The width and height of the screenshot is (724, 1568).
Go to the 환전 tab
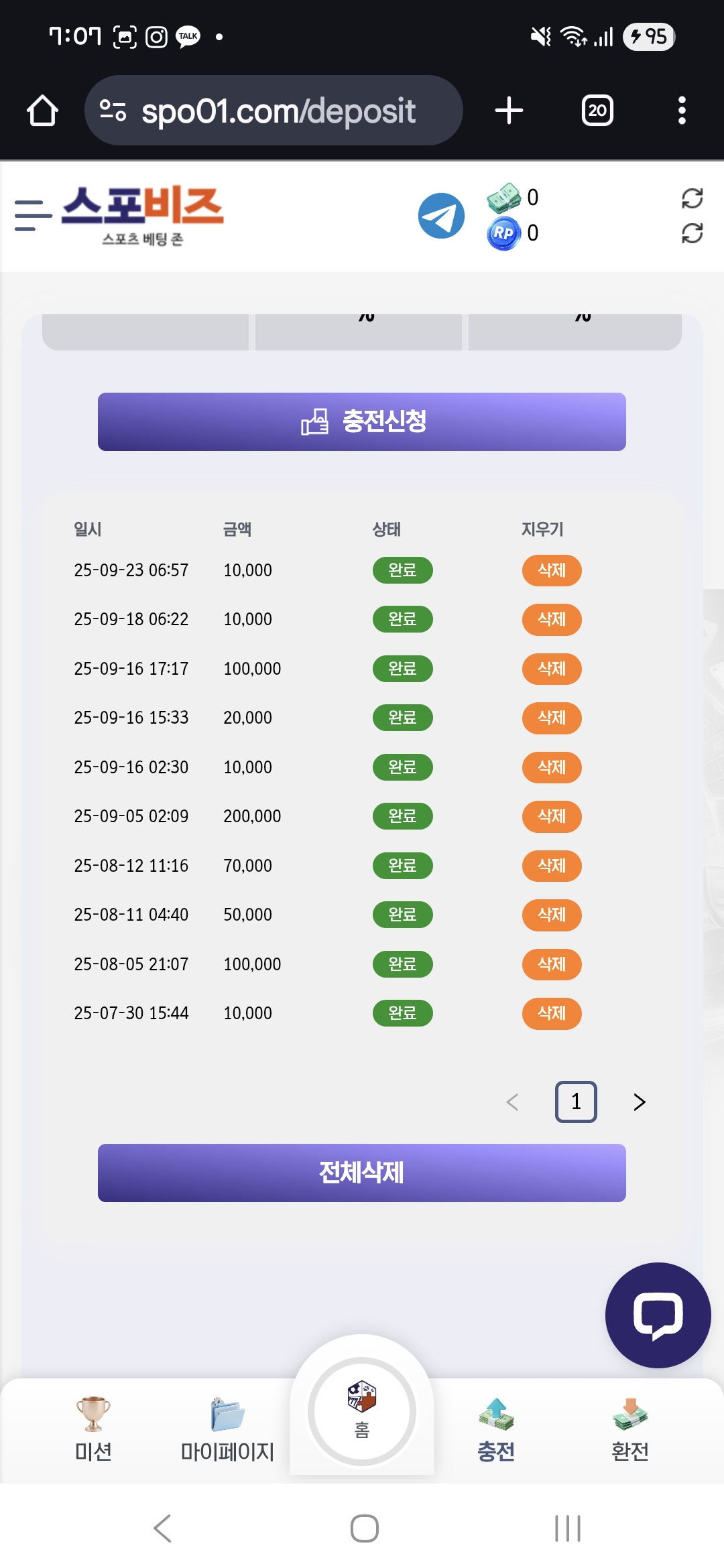tap(629, 1429)
